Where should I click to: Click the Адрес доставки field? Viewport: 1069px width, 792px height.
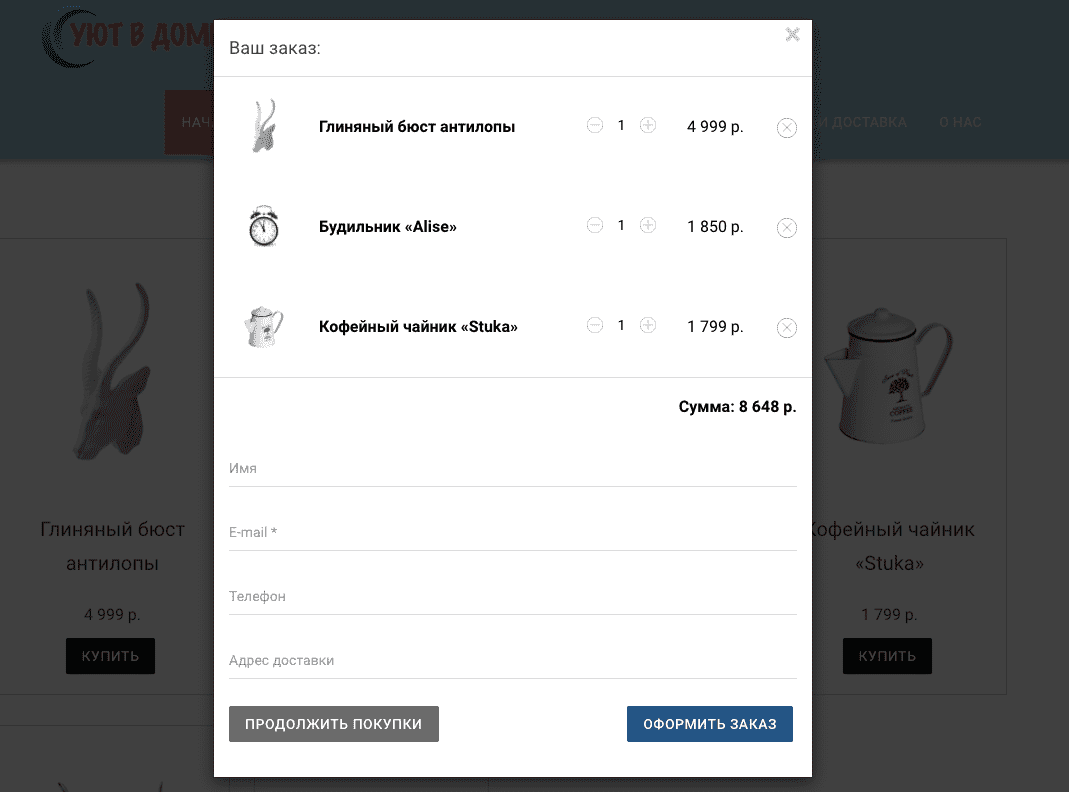(x=513, y=661)
